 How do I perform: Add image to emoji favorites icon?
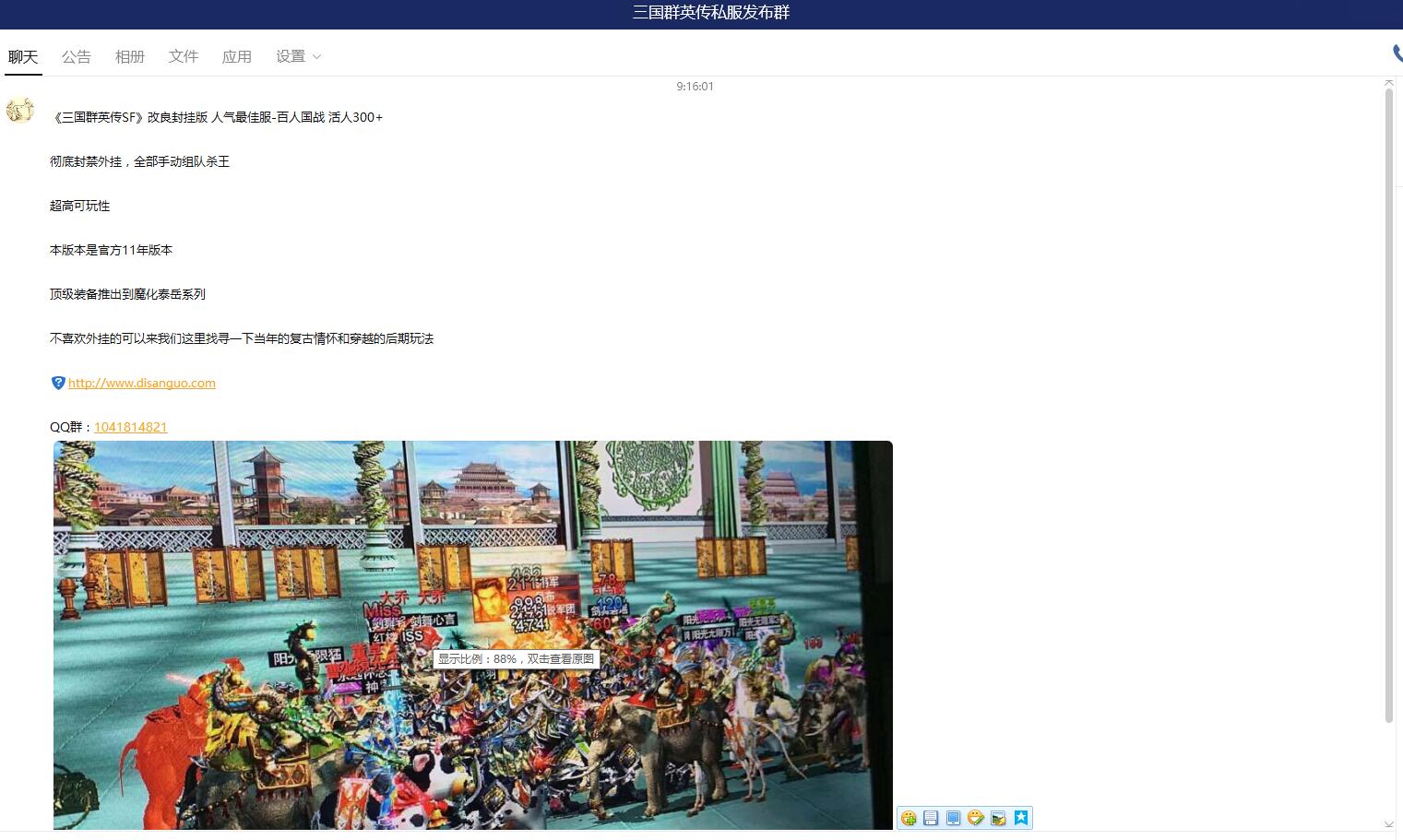coord(909,818)
